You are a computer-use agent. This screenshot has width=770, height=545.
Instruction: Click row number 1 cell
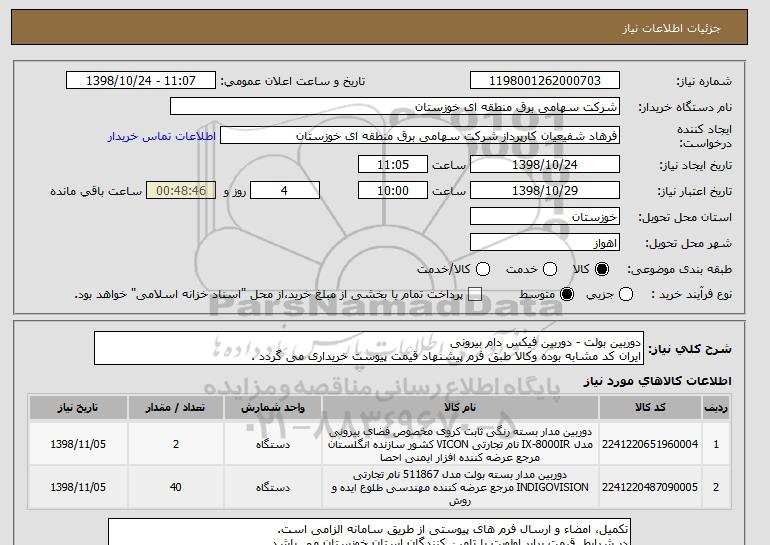[716, 444]
